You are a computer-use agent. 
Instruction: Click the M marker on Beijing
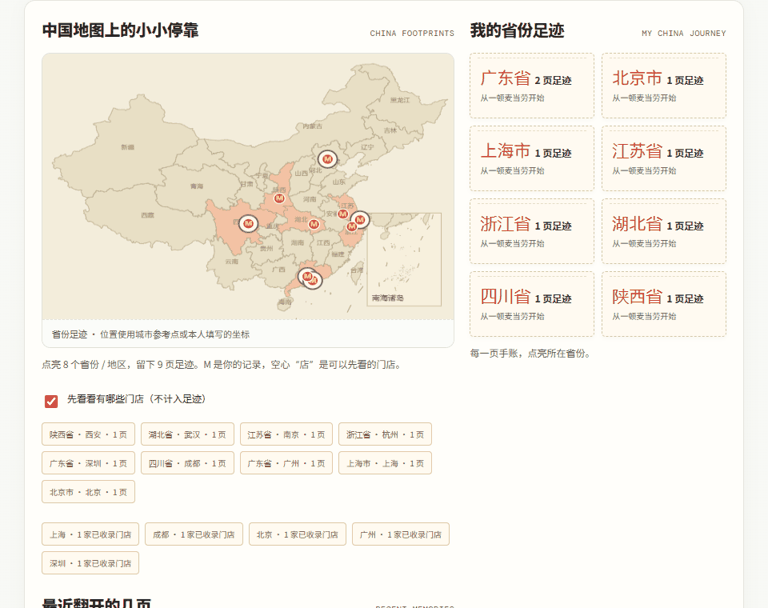coord(328,159)
